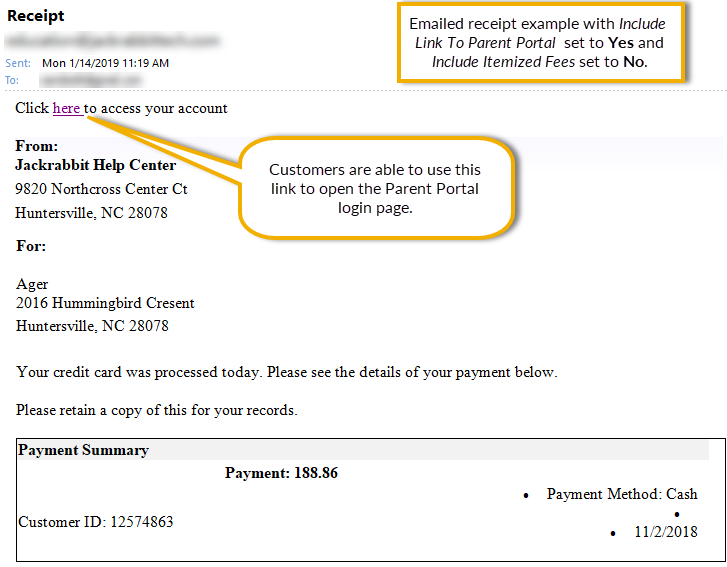
Task: Click the For: label
Action: (x=31, y=246)
